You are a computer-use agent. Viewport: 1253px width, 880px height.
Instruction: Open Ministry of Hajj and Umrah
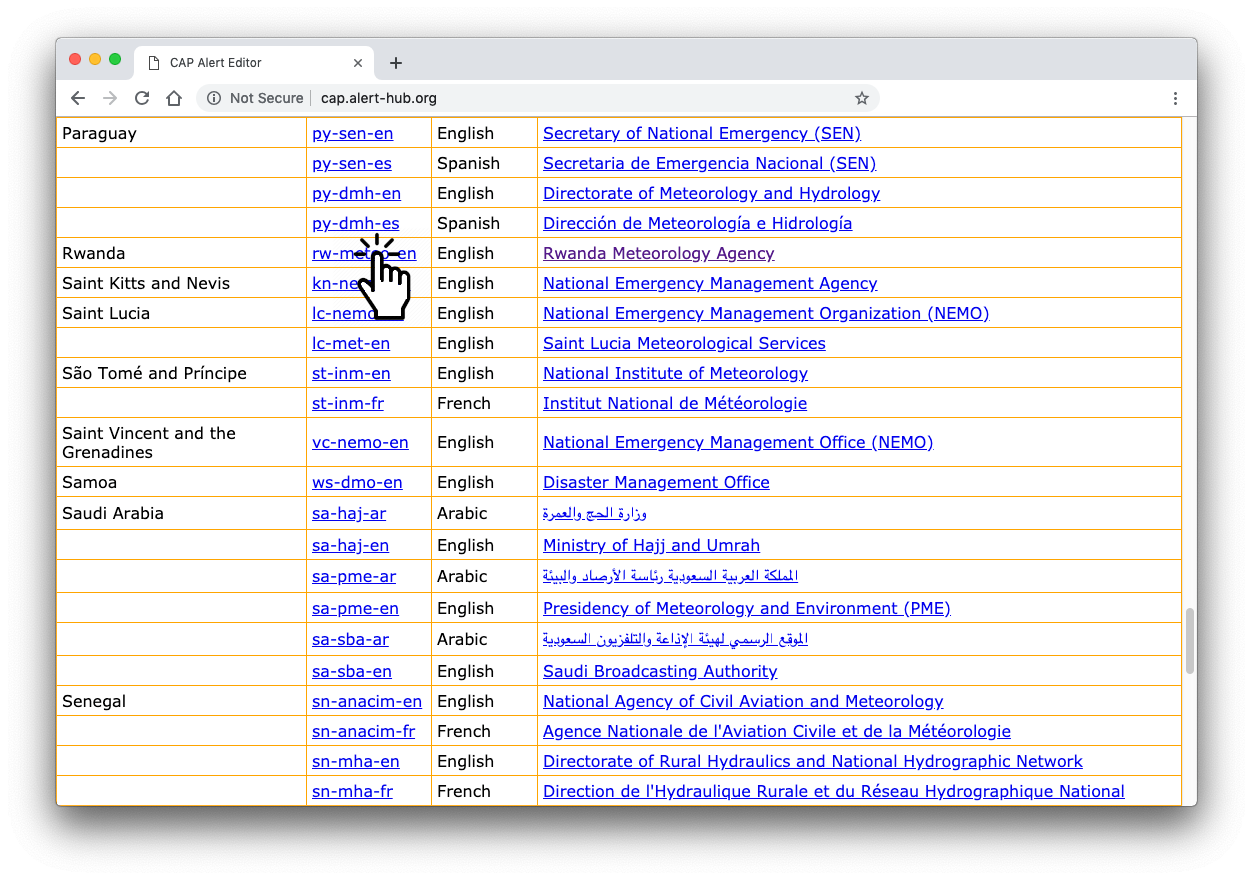tap(651, 545)
